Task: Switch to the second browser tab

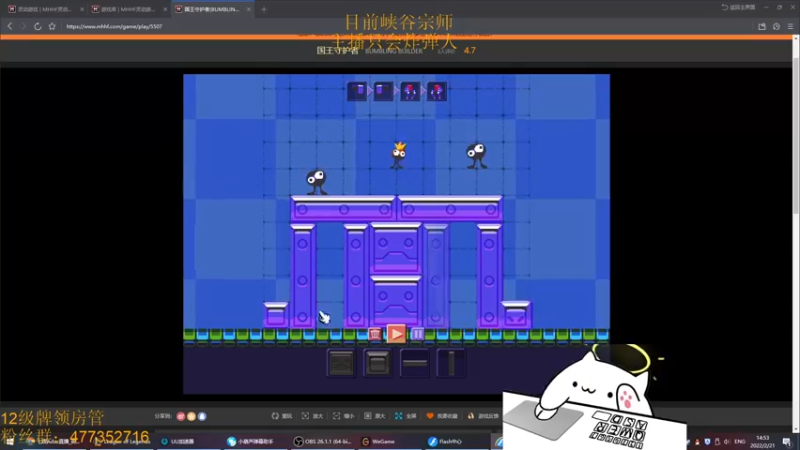Action: coord(128,9)
